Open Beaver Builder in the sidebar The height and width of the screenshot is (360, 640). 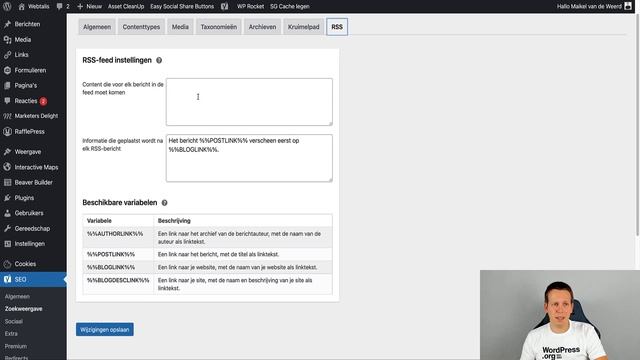tap(33, 182)
